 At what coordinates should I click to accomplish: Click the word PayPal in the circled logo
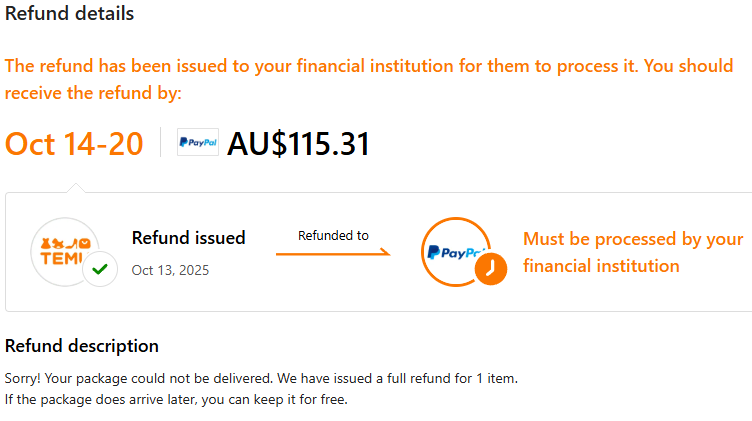click(455, 252)
